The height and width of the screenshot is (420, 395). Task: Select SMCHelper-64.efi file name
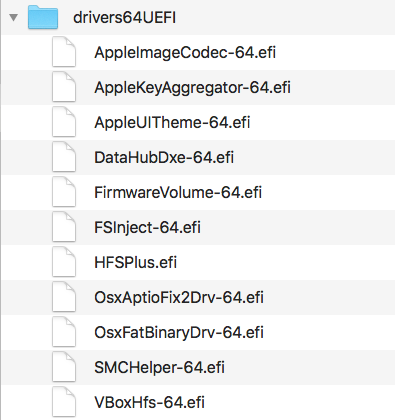click(x=159, y=368)
